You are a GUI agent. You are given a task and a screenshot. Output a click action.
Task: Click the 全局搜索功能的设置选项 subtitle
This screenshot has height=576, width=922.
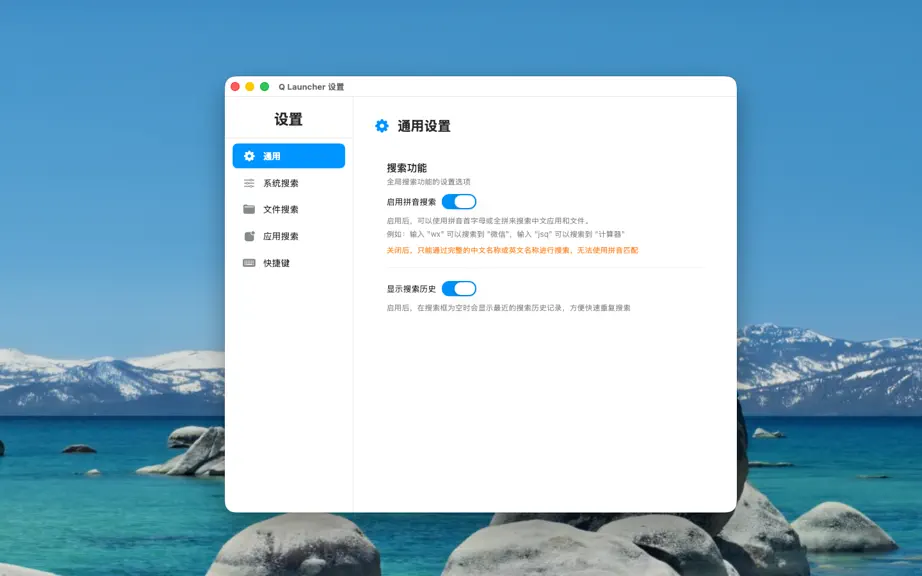click(429, 182)
